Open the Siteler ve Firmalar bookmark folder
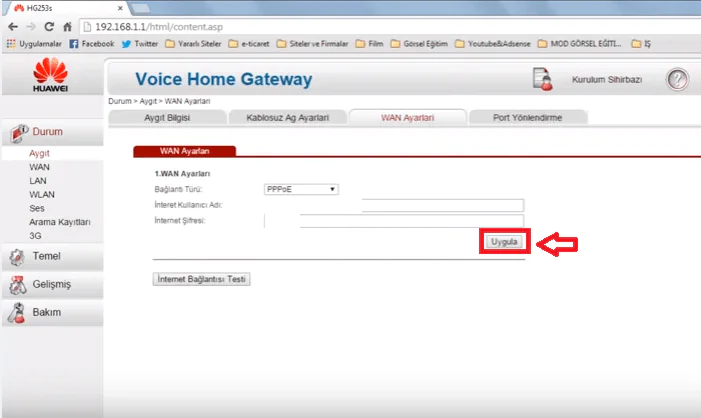The height and width of the screenshot is (418, 701). pyautogui.click(x=312, y=44)
